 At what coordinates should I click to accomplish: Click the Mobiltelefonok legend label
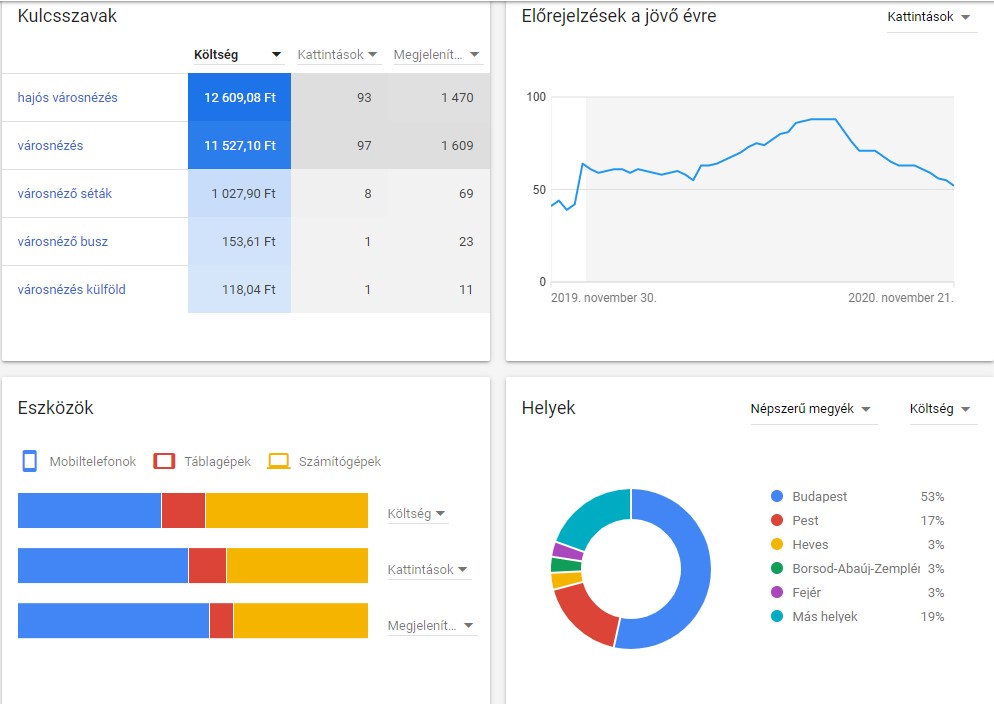click(x=93, y=461)
